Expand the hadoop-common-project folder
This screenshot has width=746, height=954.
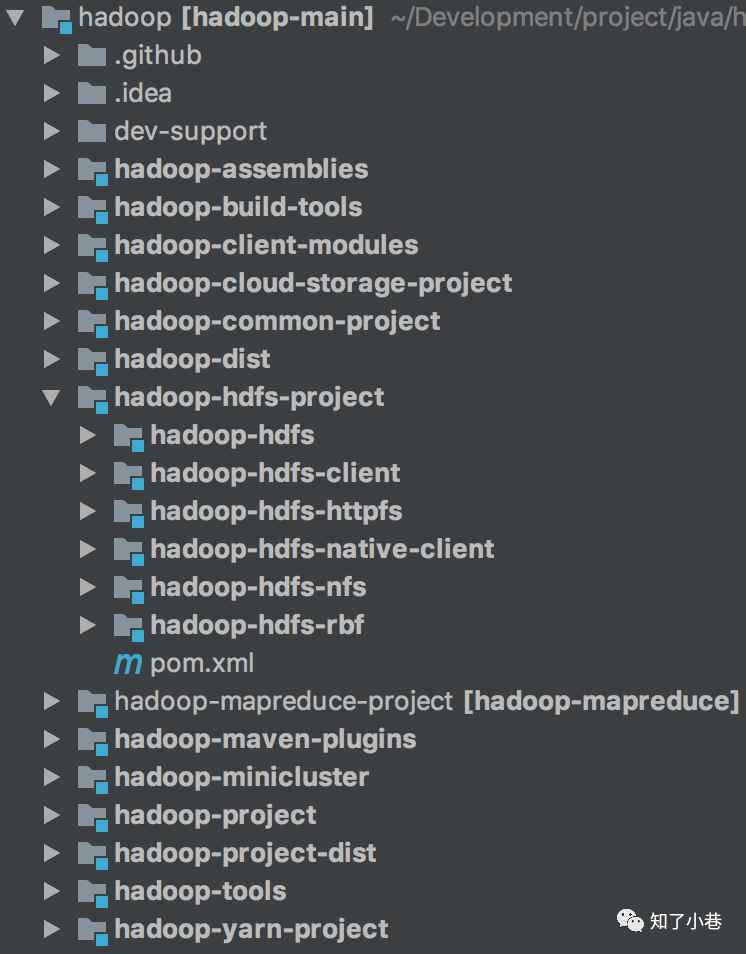tap(51, 322)
